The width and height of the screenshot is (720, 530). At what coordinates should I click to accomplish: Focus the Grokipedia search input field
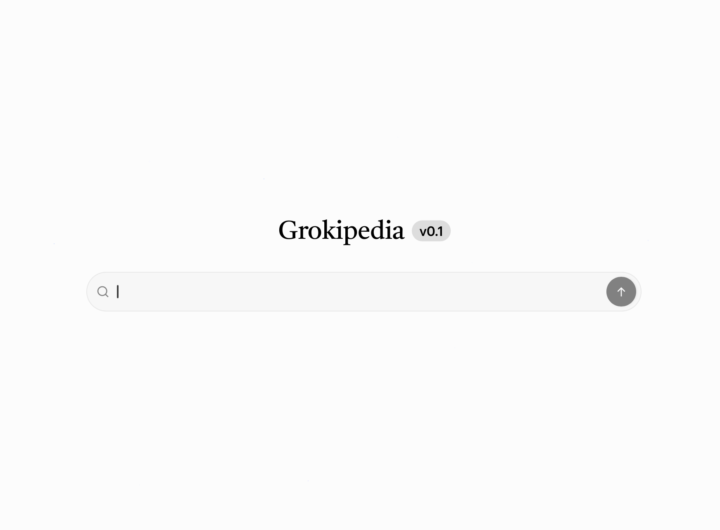[364, 292]
